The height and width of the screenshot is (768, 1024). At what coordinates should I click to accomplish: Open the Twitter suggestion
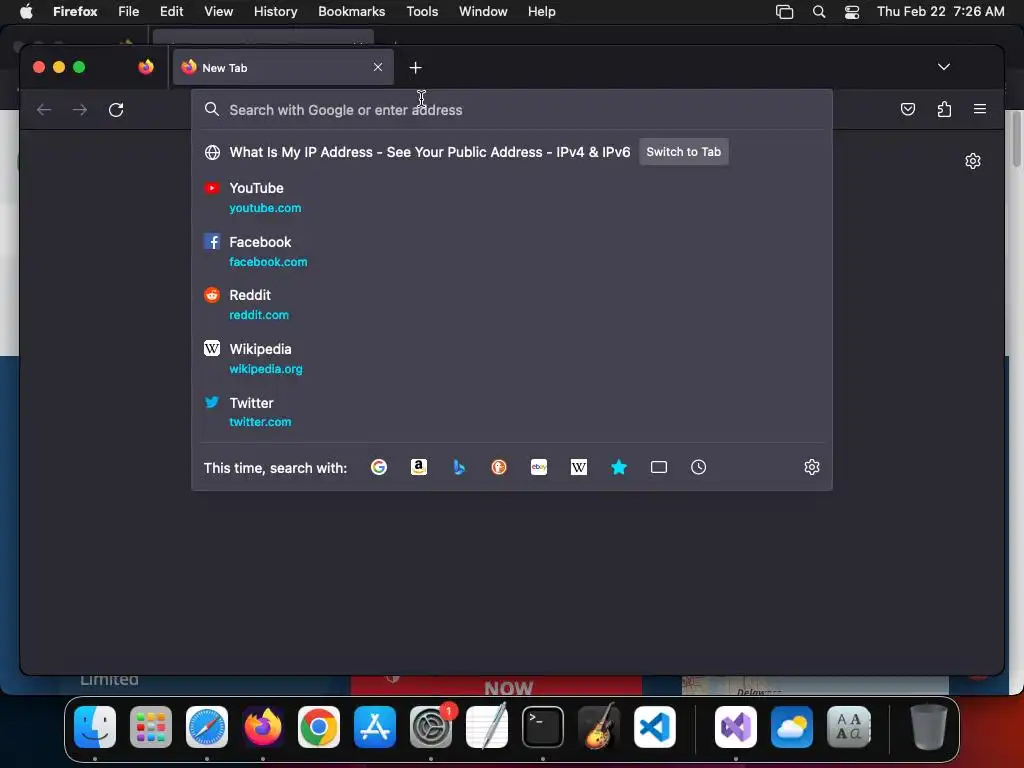(x=512, y=412)
